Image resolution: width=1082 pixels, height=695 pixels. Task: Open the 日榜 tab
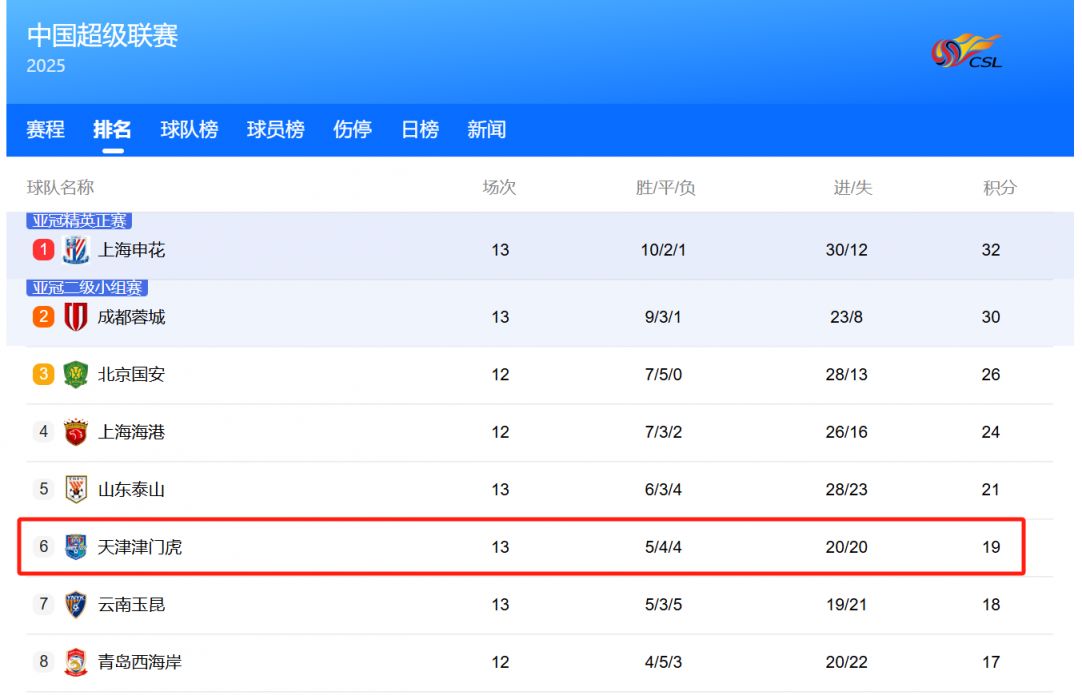420,130
